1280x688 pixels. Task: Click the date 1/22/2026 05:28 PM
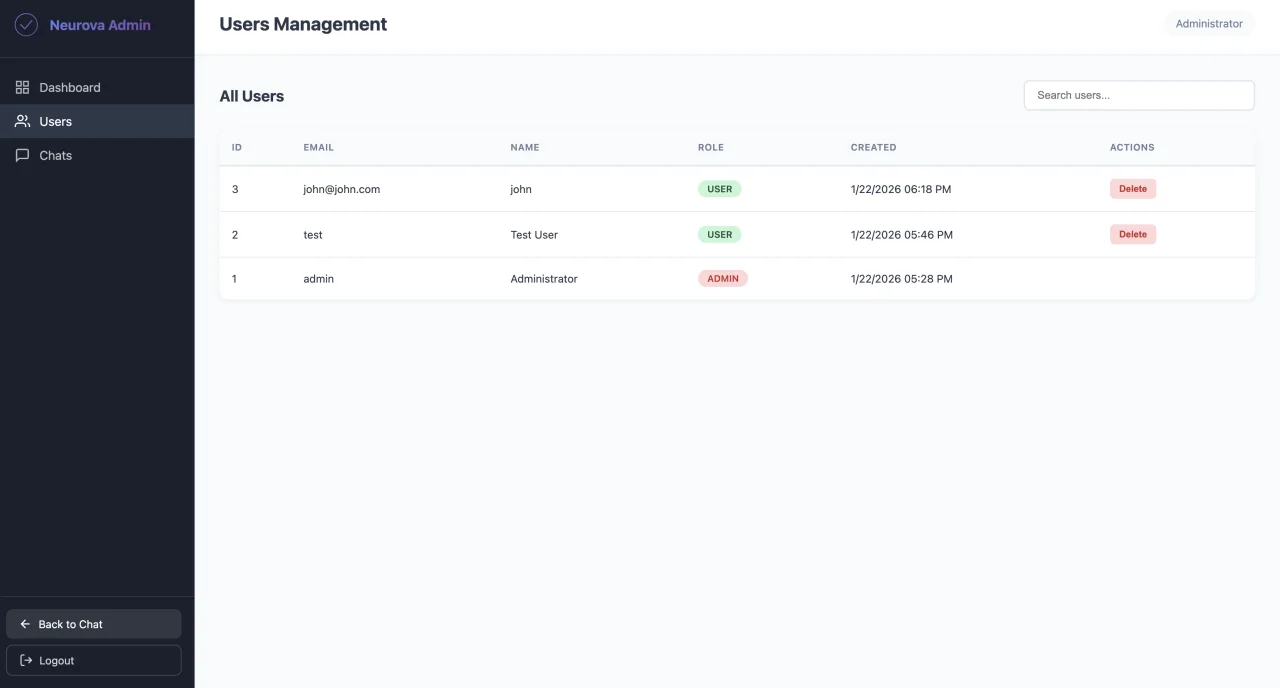coord(902,279)
